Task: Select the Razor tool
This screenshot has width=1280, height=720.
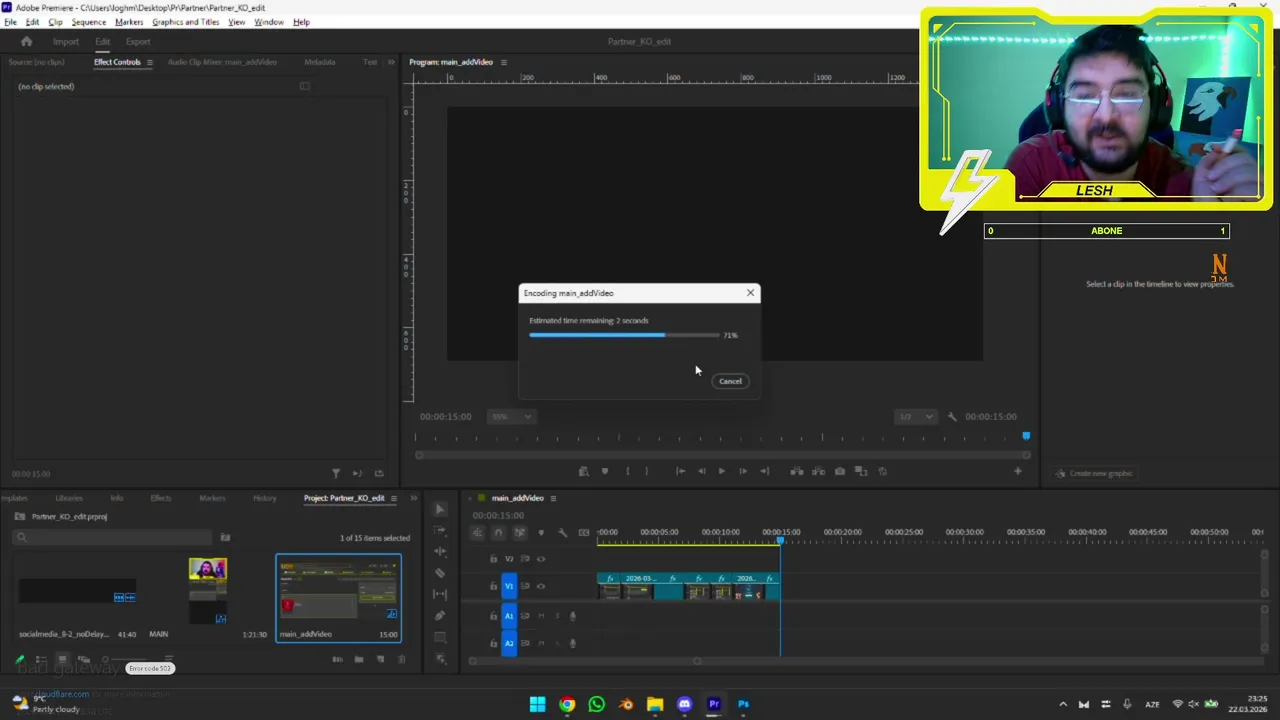Action: click(440, 573)
